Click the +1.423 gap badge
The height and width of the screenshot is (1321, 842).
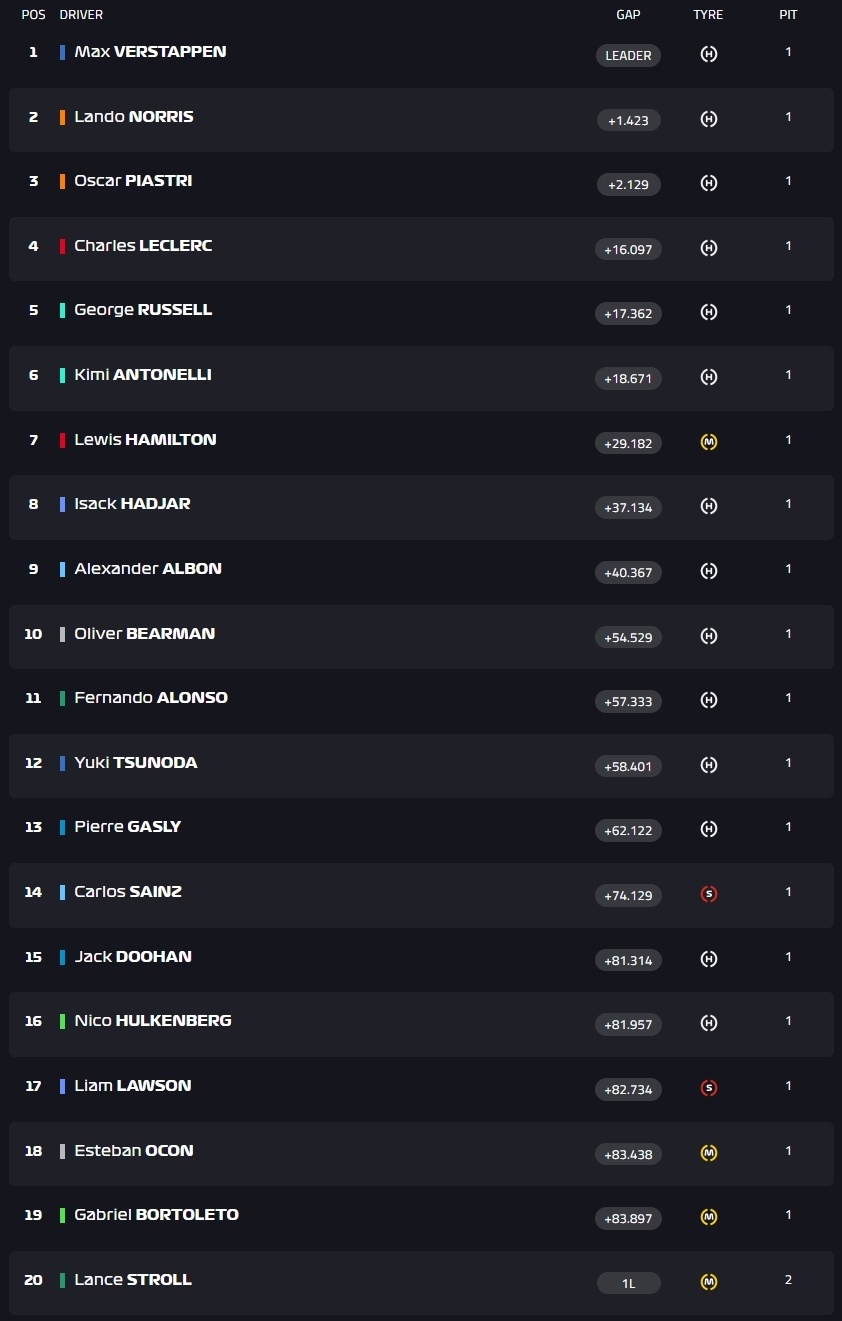(628, 120)
